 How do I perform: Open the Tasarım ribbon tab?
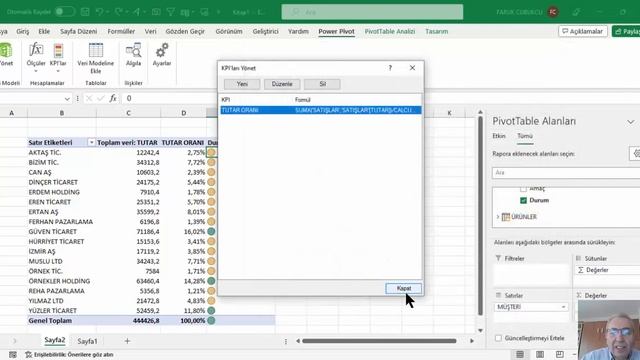[436, 31]
